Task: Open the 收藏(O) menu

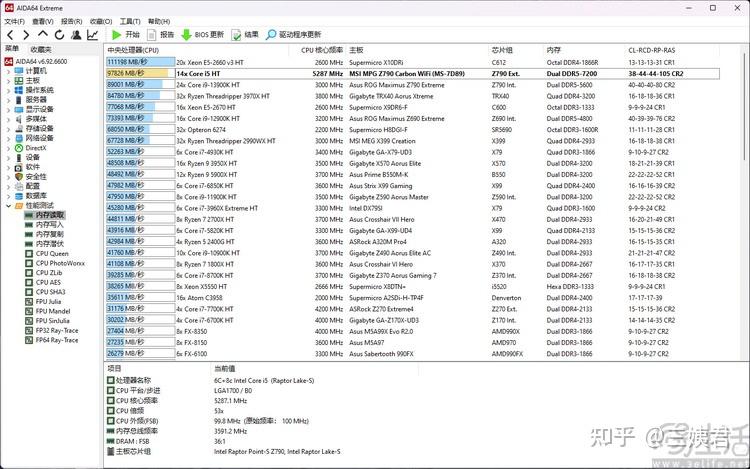Action: [101, 22]
